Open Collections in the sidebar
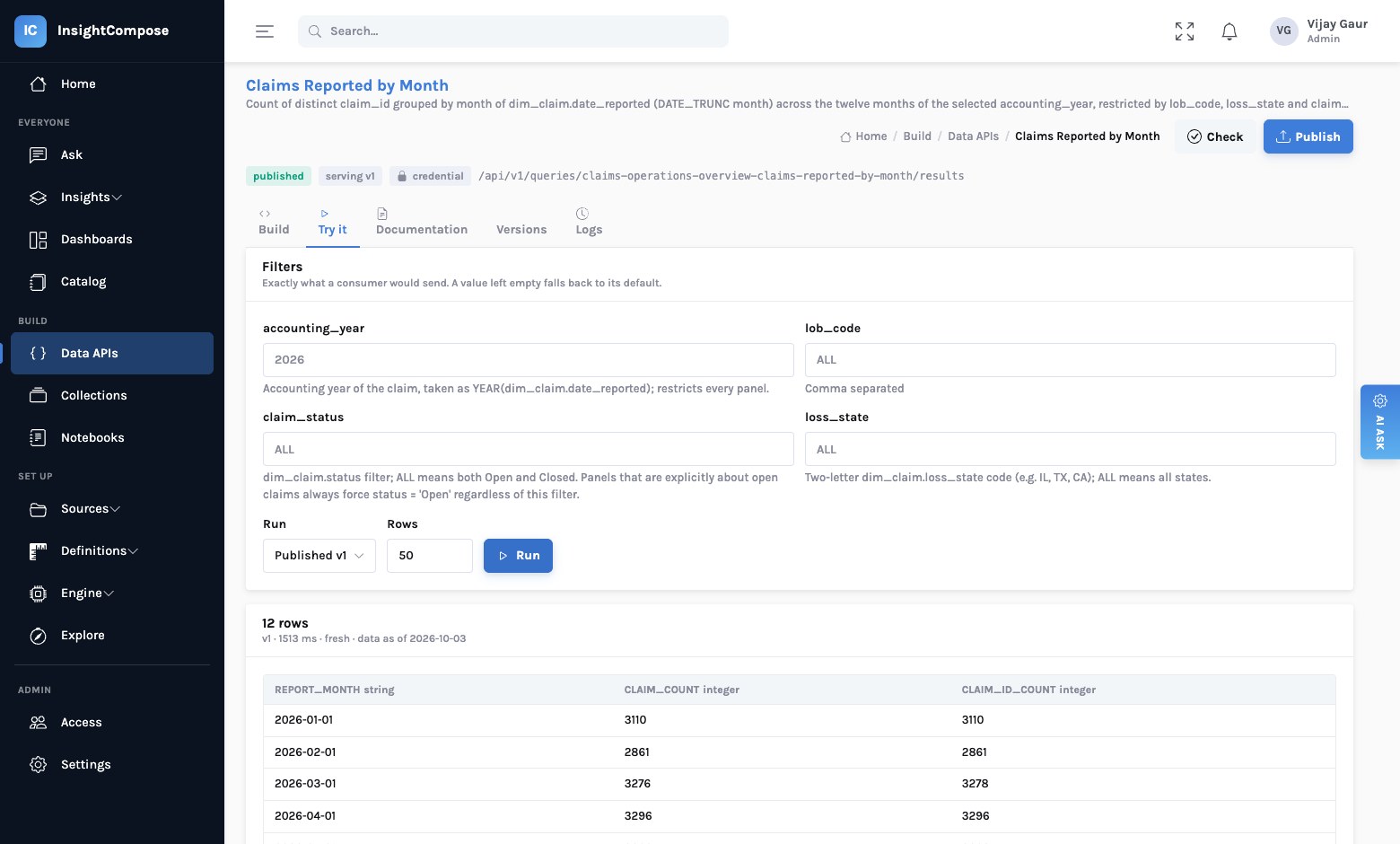1400x844 pixels. point(112,395)
